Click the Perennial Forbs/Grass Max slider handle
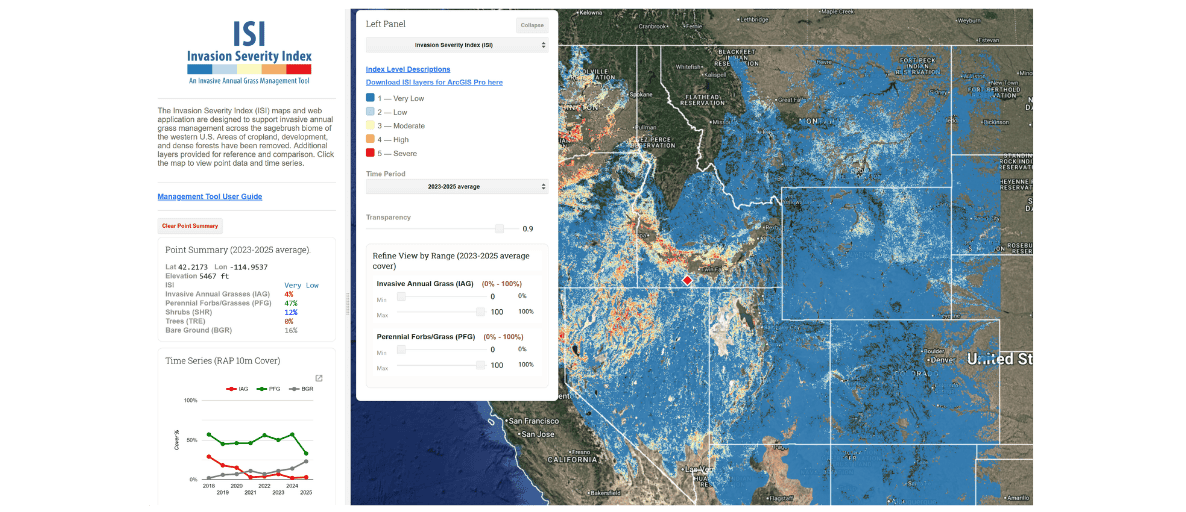This screenshot has width=1186, height=512. coord(480,365)
